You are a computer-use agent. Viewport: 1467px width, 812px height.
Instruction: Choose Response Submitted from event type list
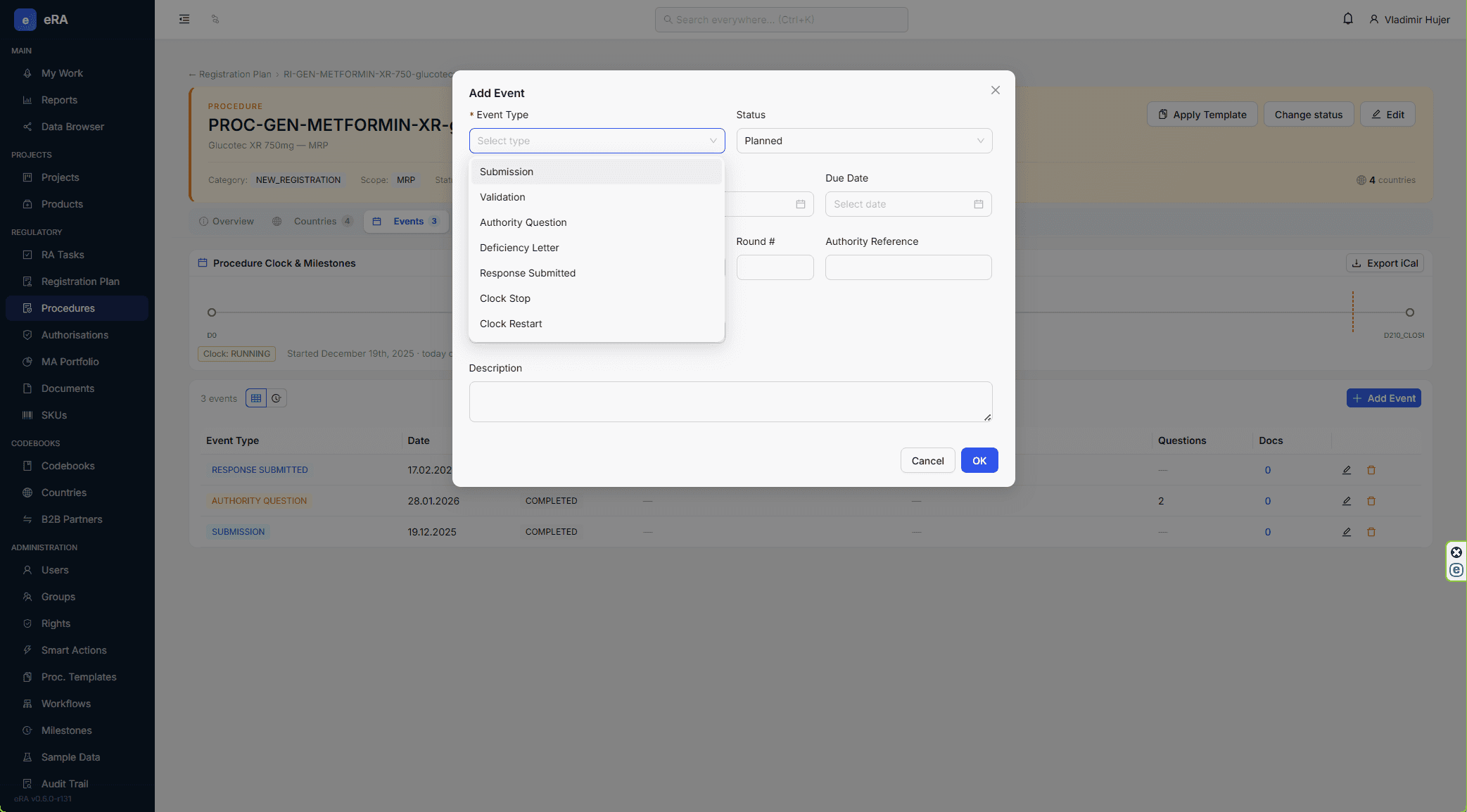pos(597,273)
